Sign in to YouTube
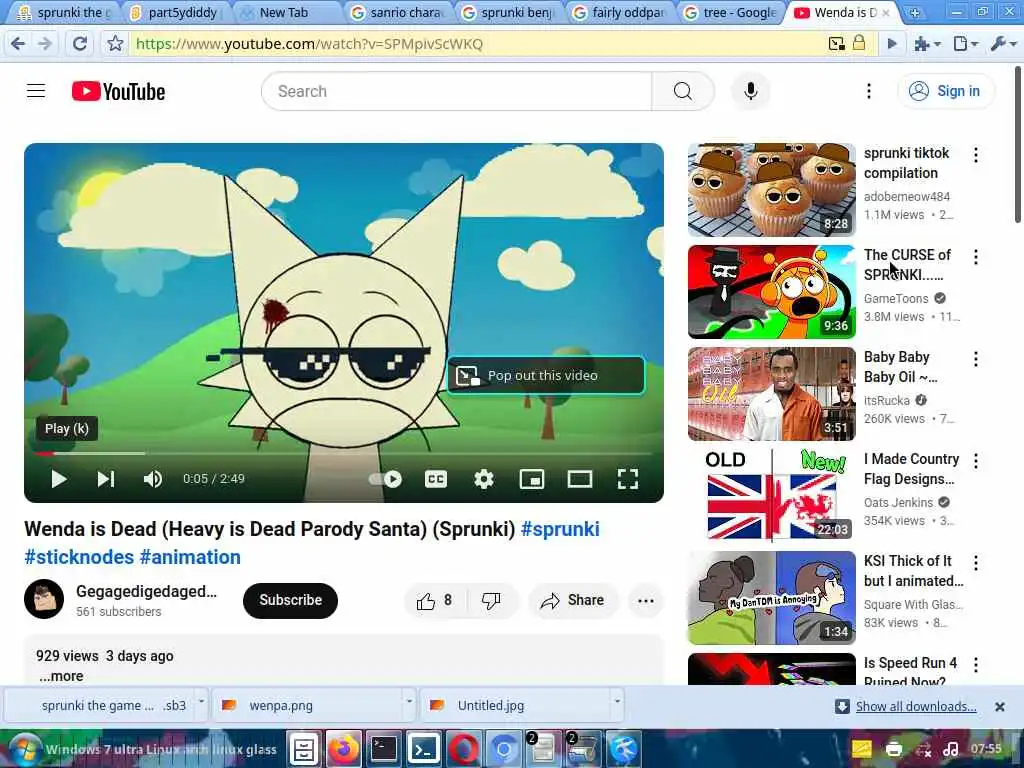 (x=946, y=91)
